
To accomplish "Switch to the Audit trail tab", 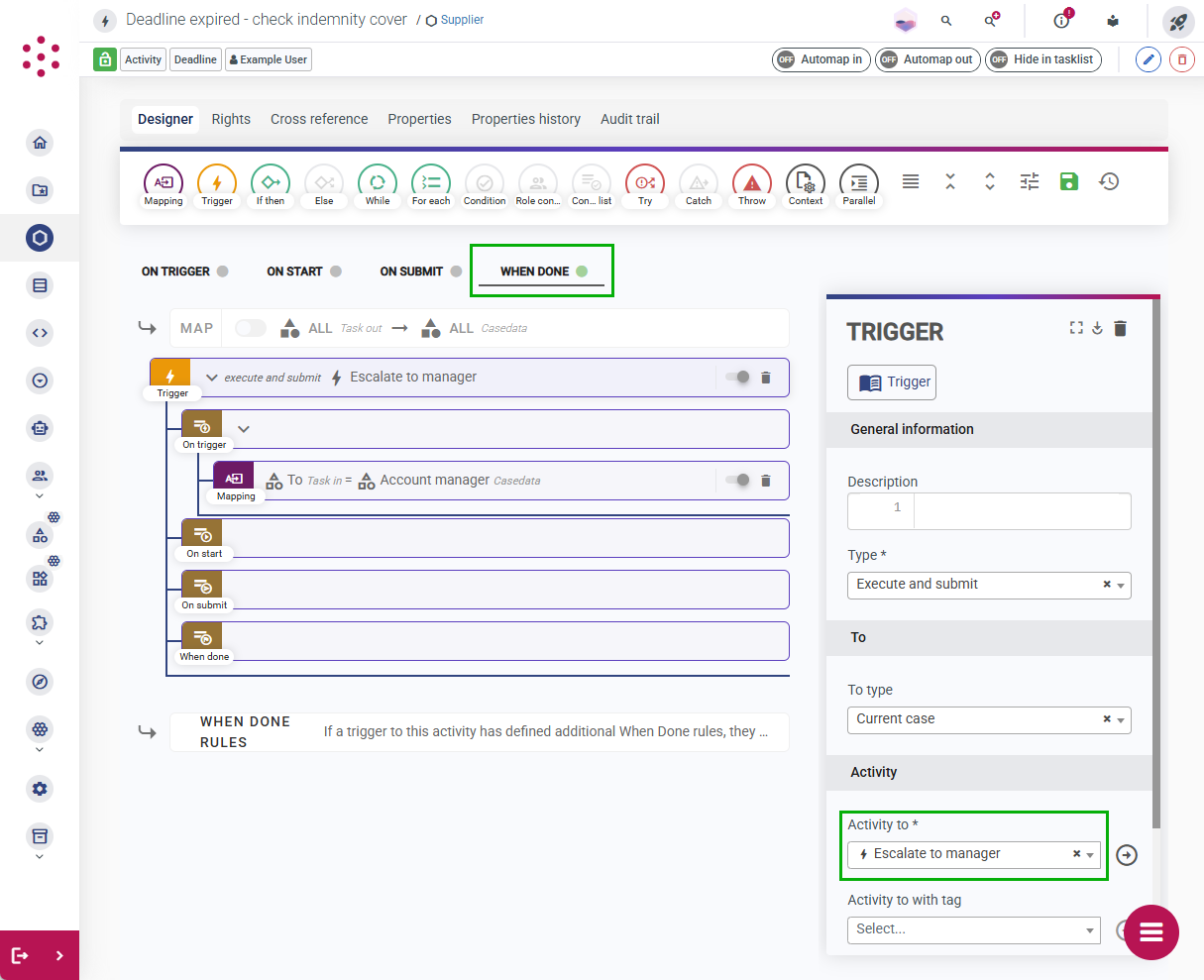I will 630,119.
